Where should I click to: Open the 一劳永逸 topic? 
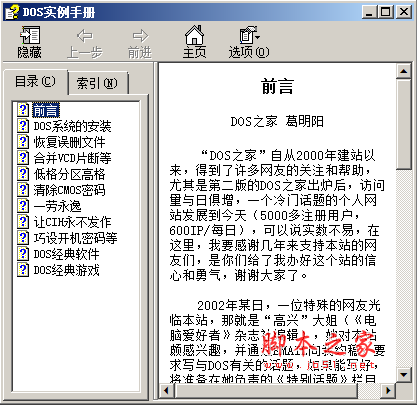click(57, 206)
